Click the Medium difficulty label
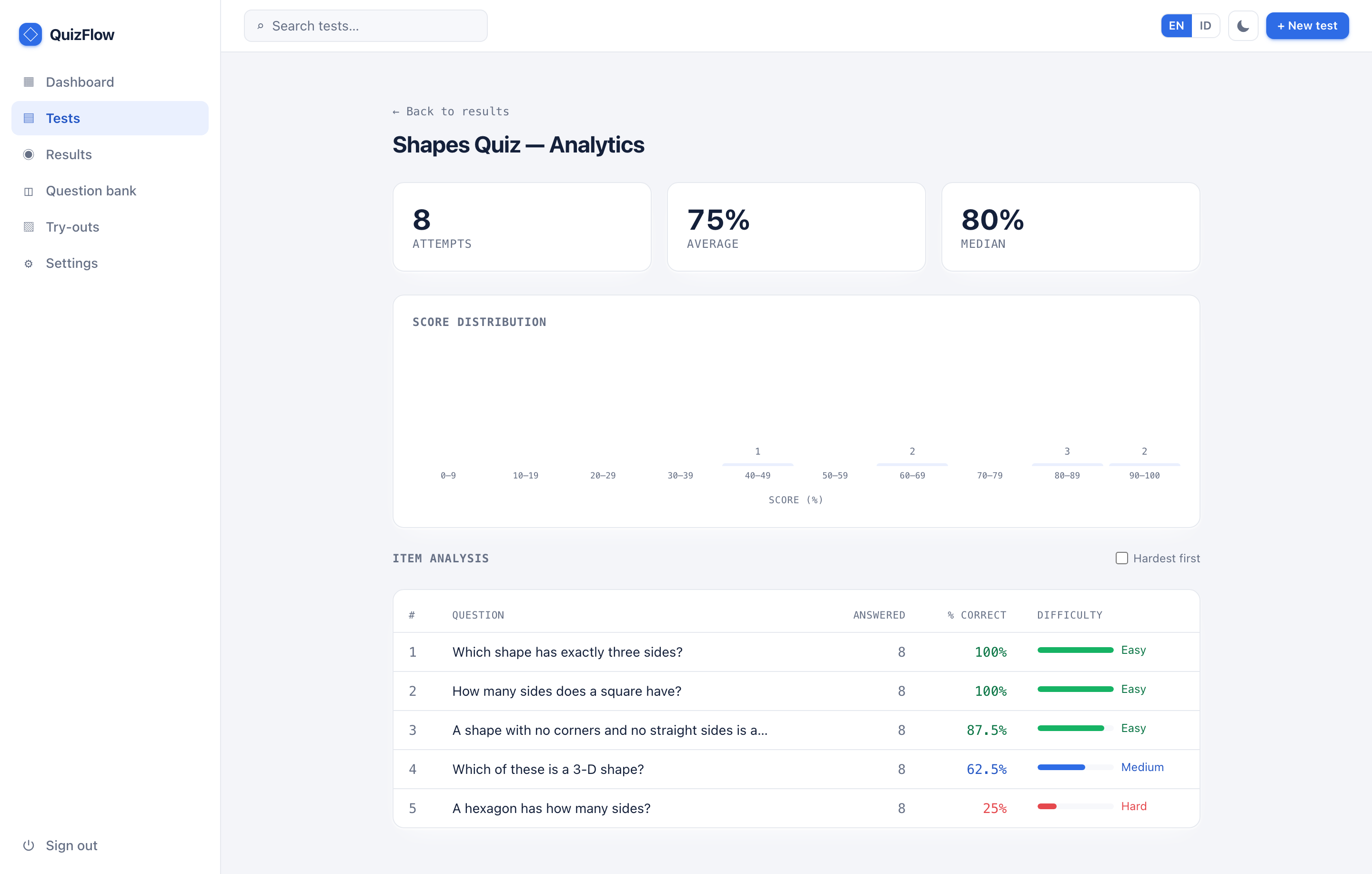The width and height of the screenshot is (1372, 874). [x=1142, y=767]
